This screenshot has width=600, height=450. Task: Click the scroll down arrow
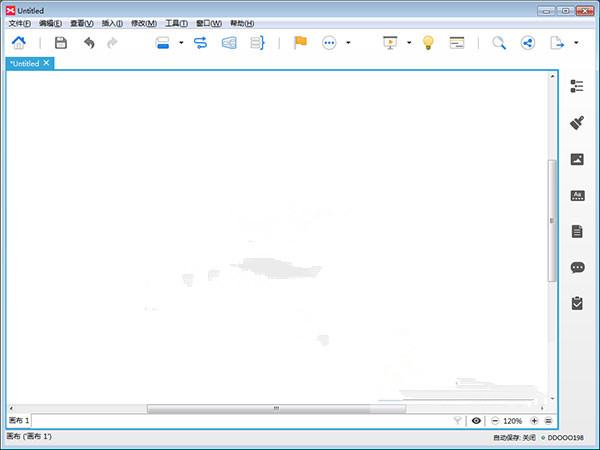click(552, 398)
